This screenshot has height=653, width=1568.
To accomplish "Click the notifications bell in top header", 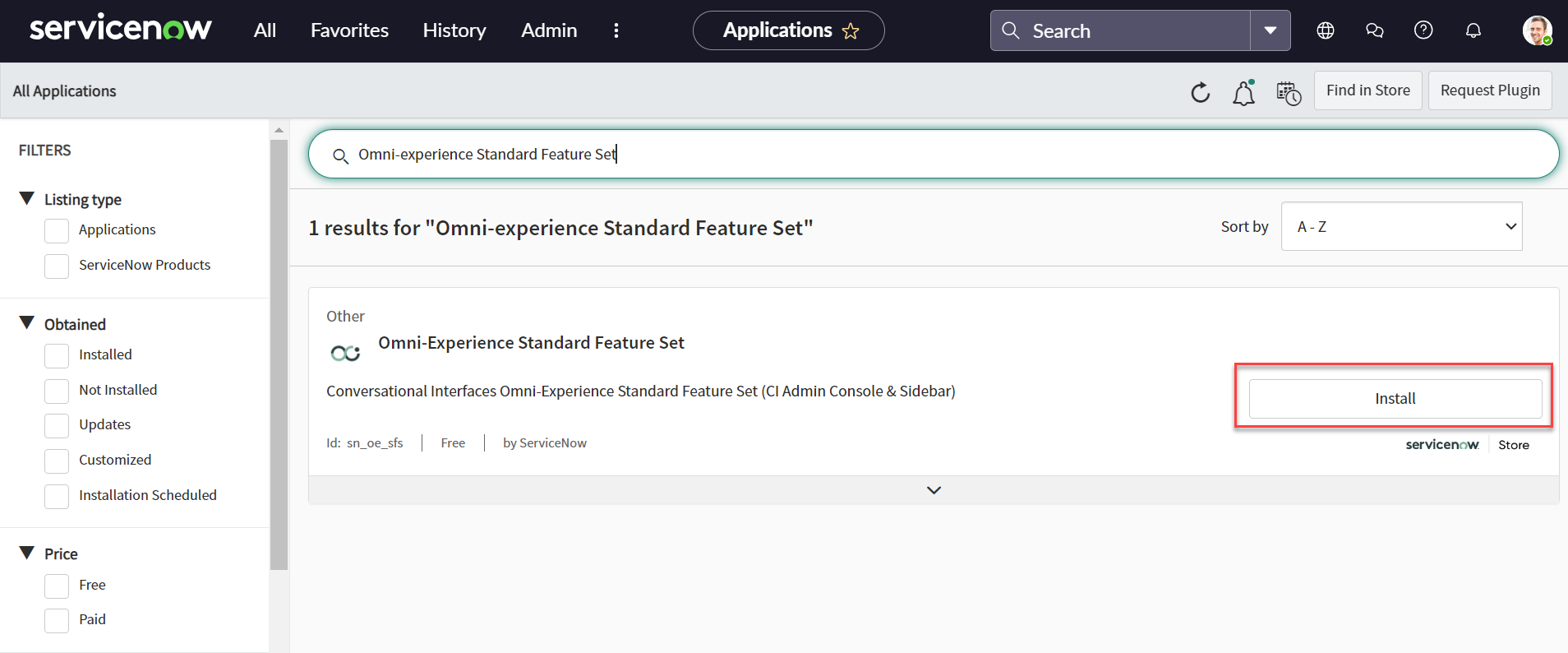I will pyautogui.click(x=1473, y=30).
